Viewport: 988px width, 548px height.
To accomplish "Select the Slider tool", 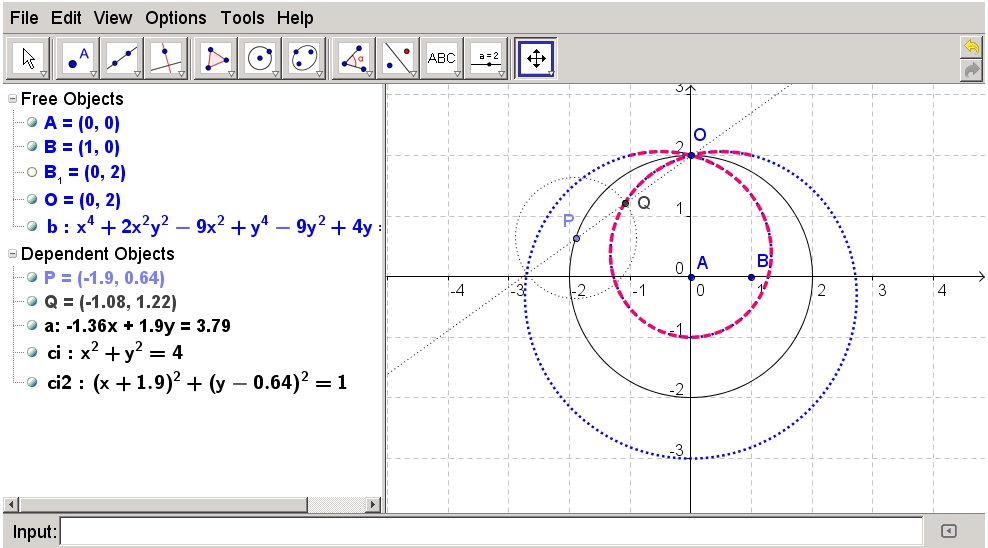I will pyautogui.click(x=488, y=59).
